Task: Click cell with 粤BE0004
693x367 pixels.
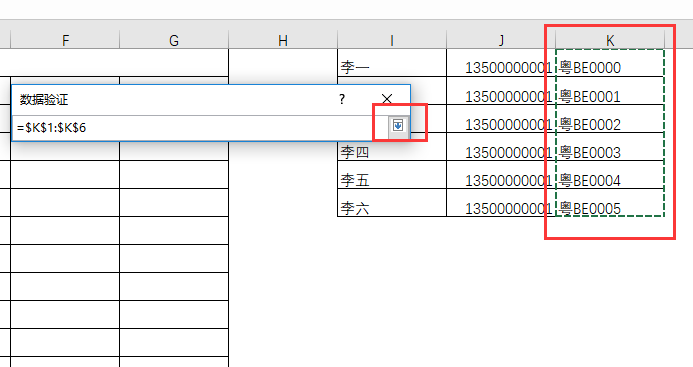Action: click(x=610, y=175)
